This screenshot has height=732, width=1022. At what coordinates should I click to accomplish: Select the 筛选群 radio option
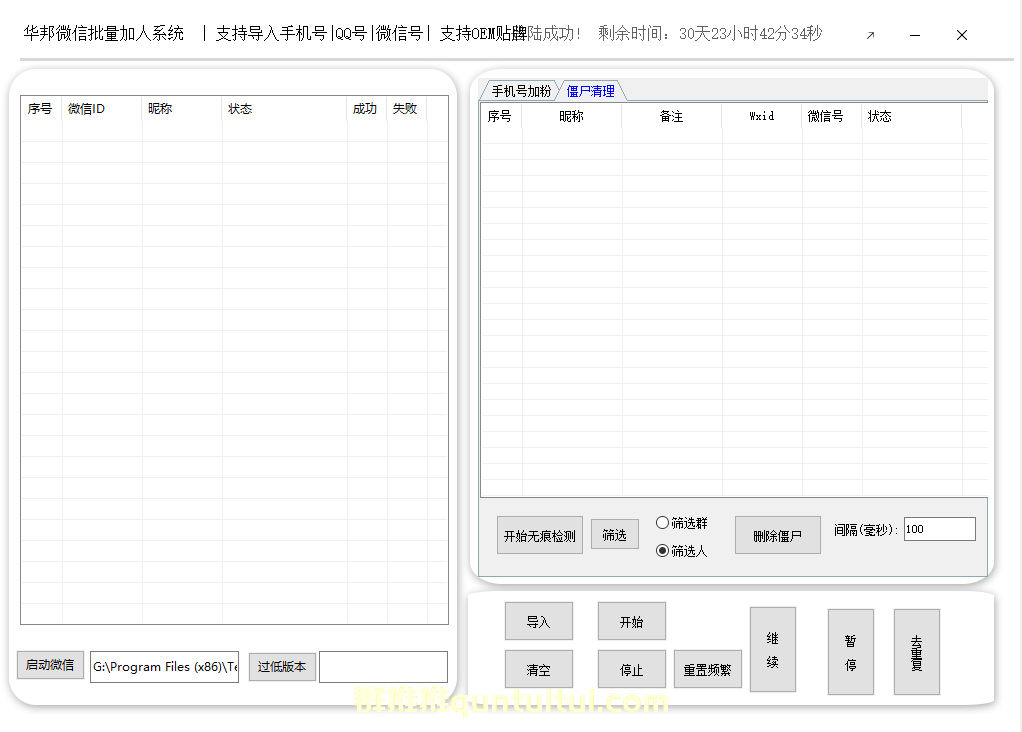(662, 523)
